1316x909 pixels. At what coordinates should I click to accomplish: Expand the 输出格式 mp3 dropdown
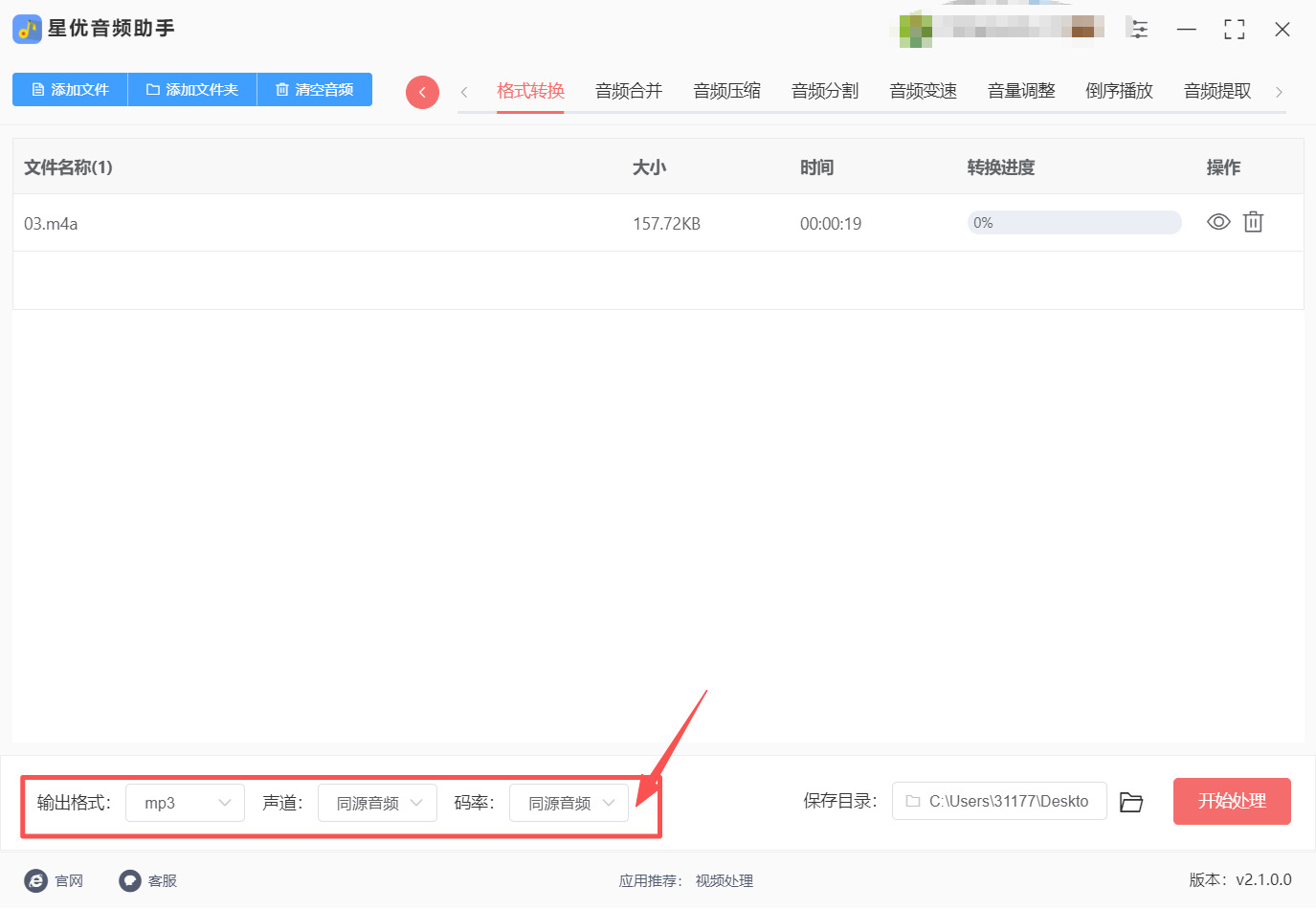185,803
